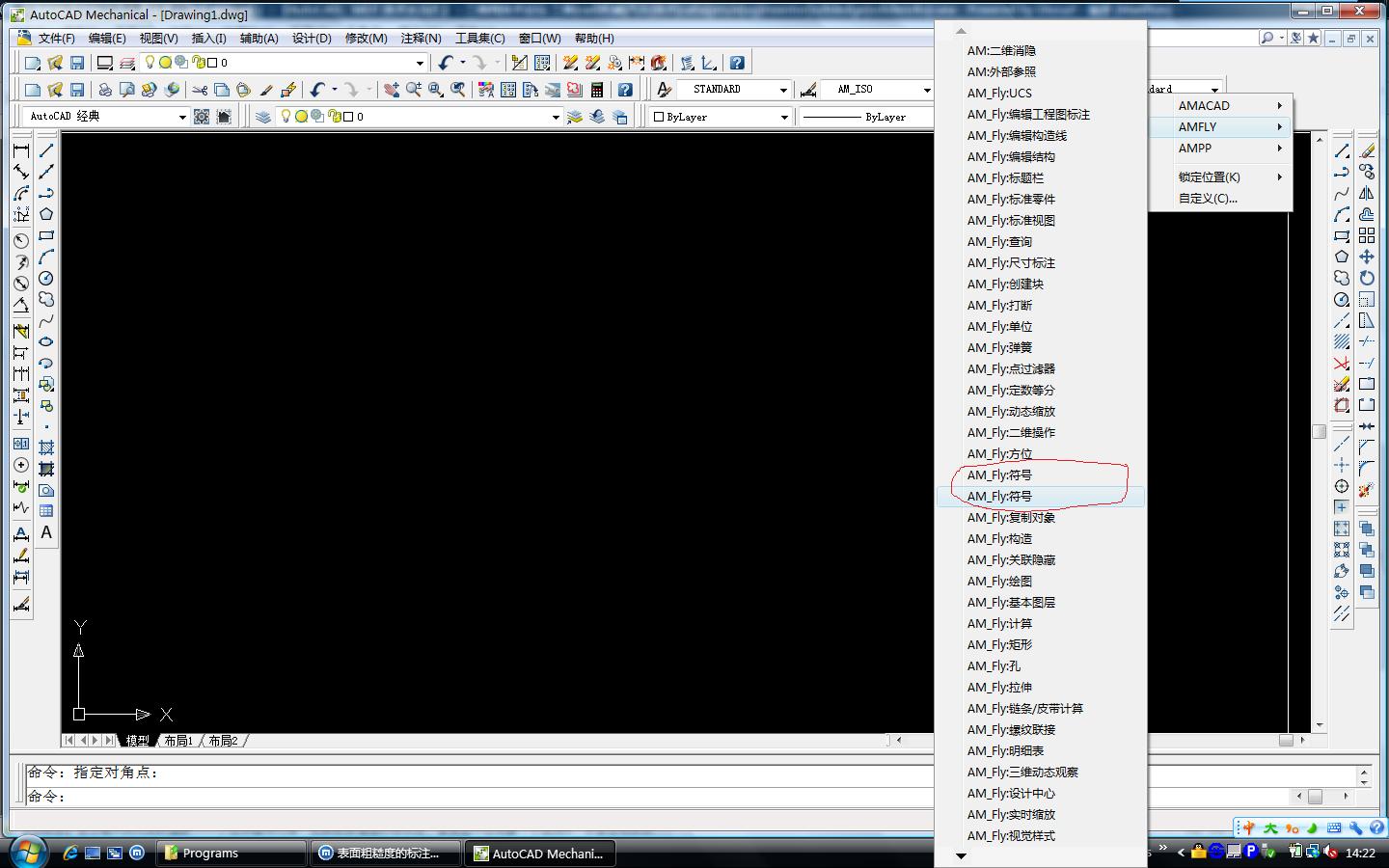Viewport: 1389px width, 868px height.
Task: Open the 工具集(C) menu
Action: pyautogui.click(x=479, y=39)
